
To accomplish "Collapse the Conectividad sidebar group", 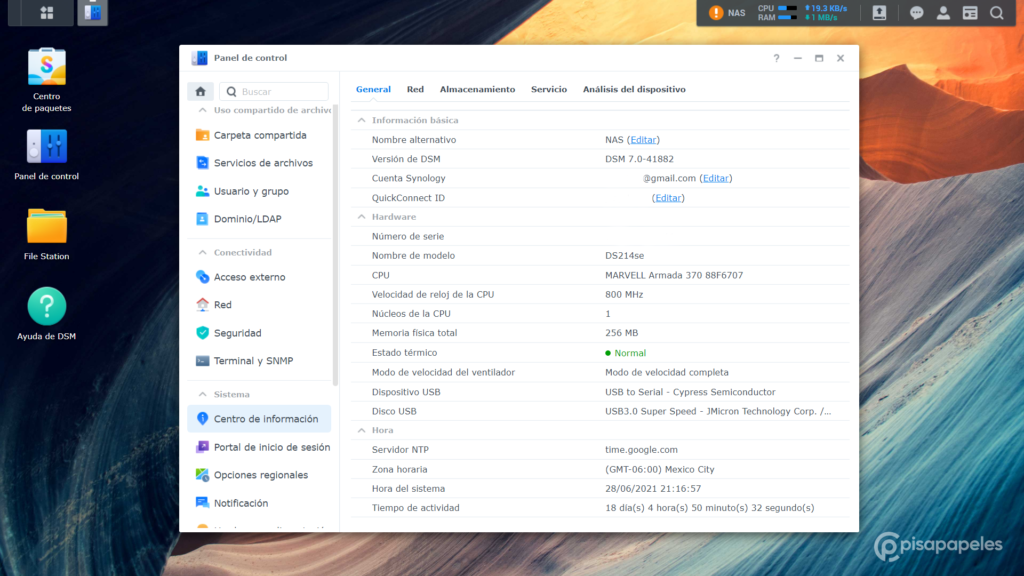I will [202, 253].
